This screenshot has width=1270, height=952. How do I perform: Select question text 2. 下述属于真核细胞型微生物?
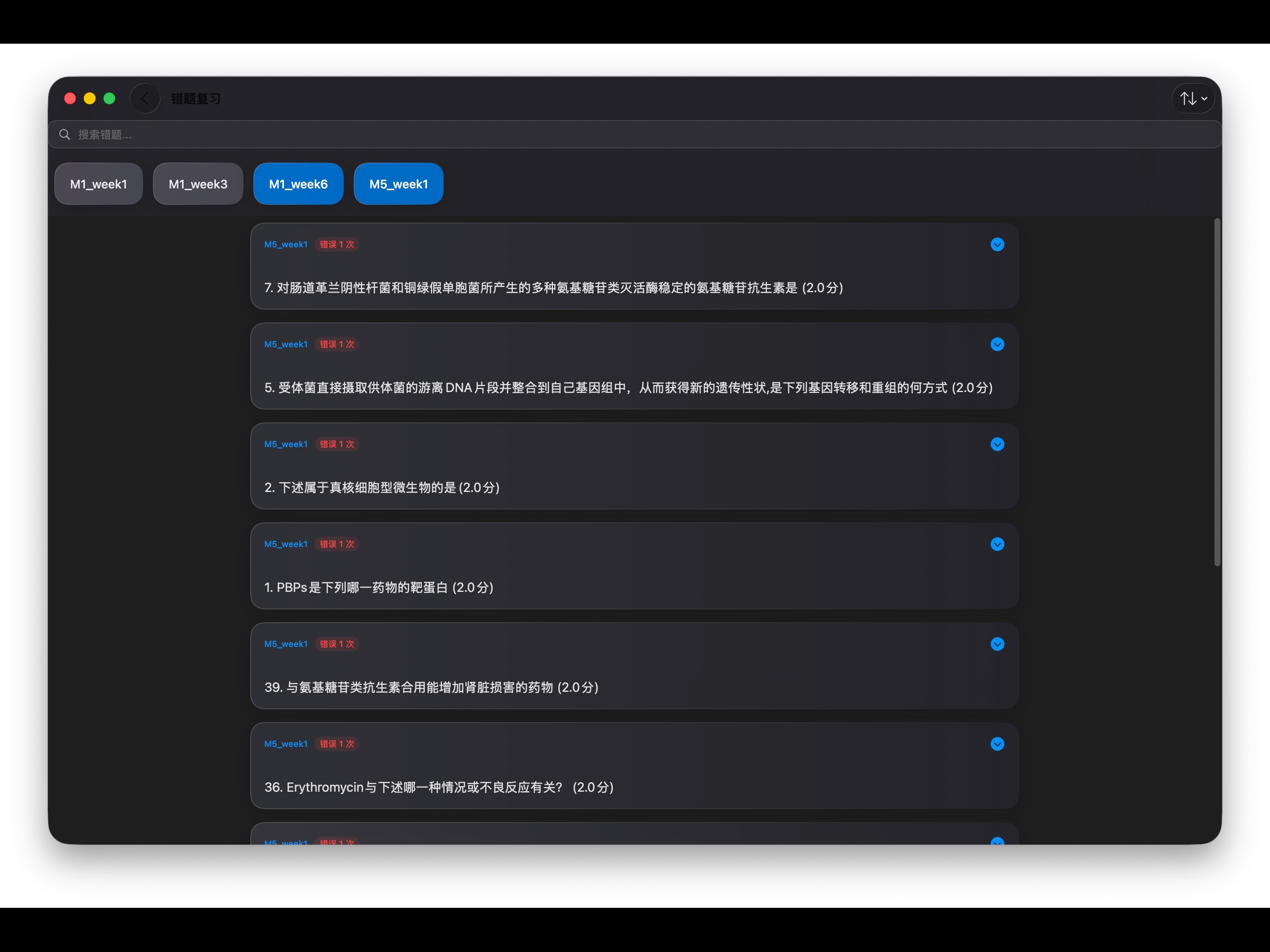pos(382,488)
